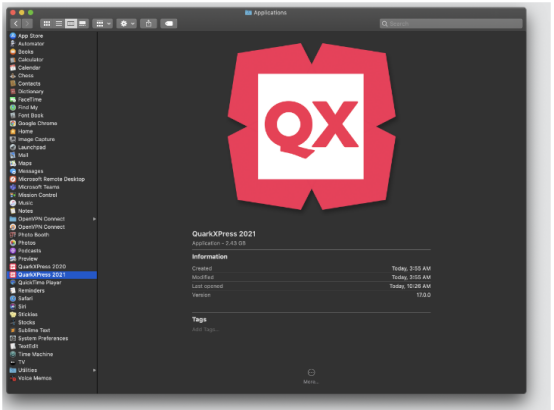This screenshot has height=410, width=554.
Task: Select the Messages app icon
Action: pyautogui.click(x=13, y=171)
